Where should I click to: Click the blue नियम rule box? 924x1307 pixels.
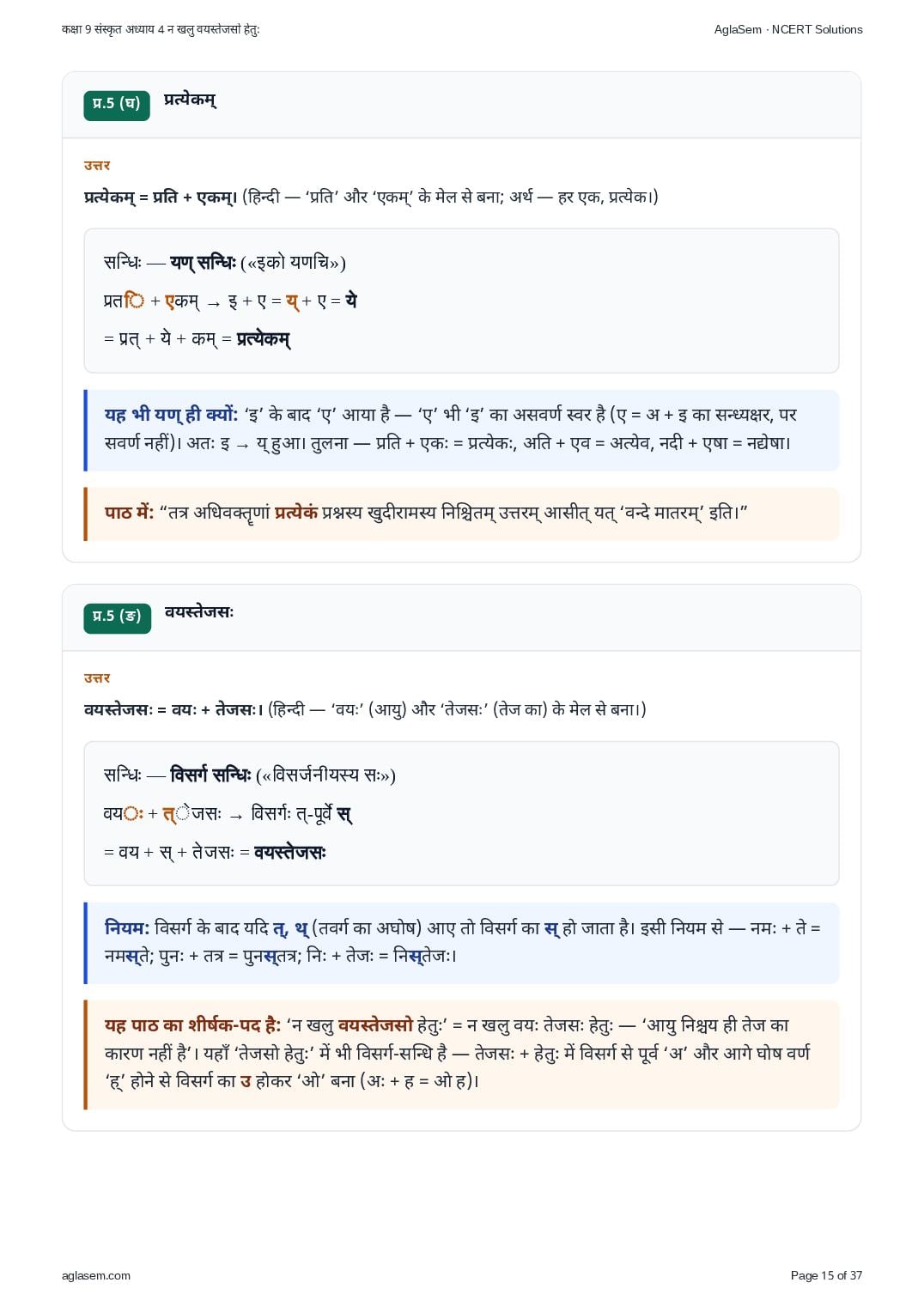(463, 942)
